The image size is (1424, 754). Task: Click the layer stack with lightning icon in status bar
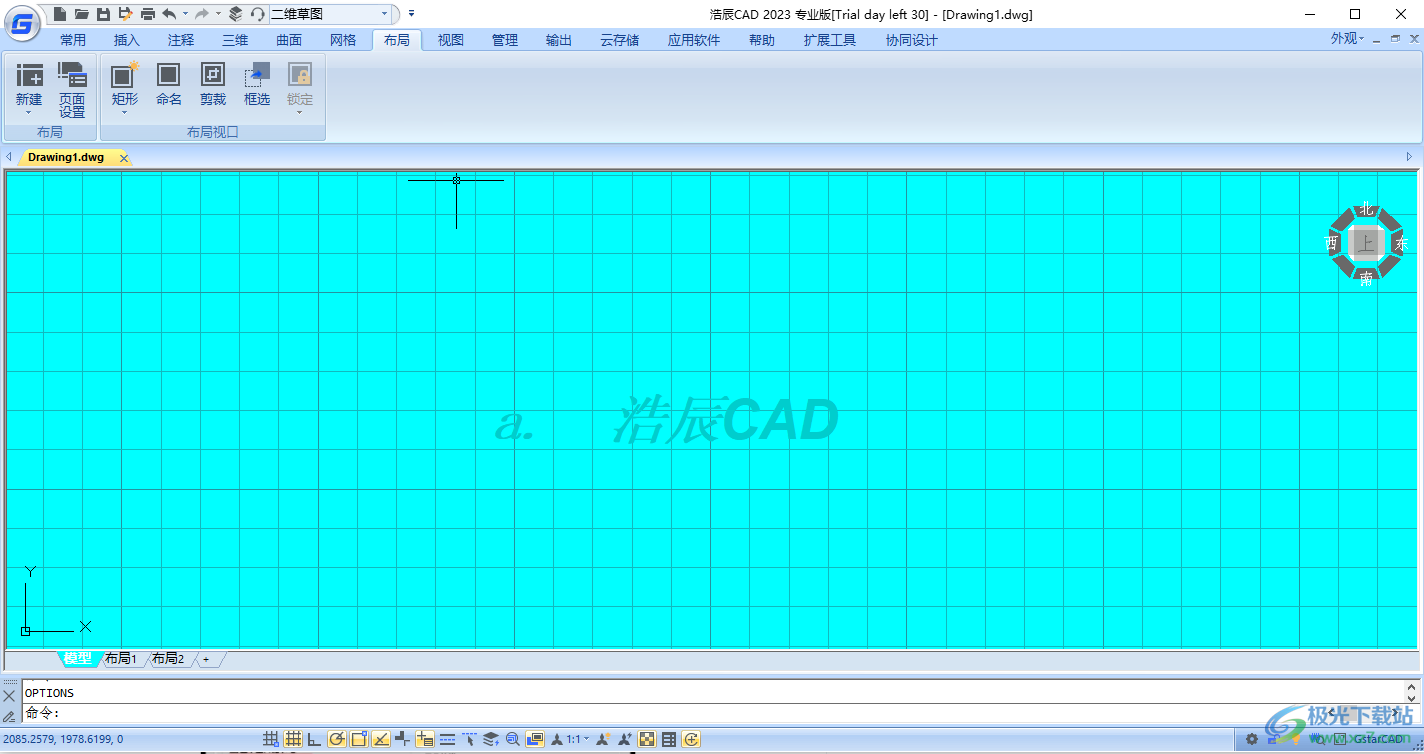click(x=491, y=740)
